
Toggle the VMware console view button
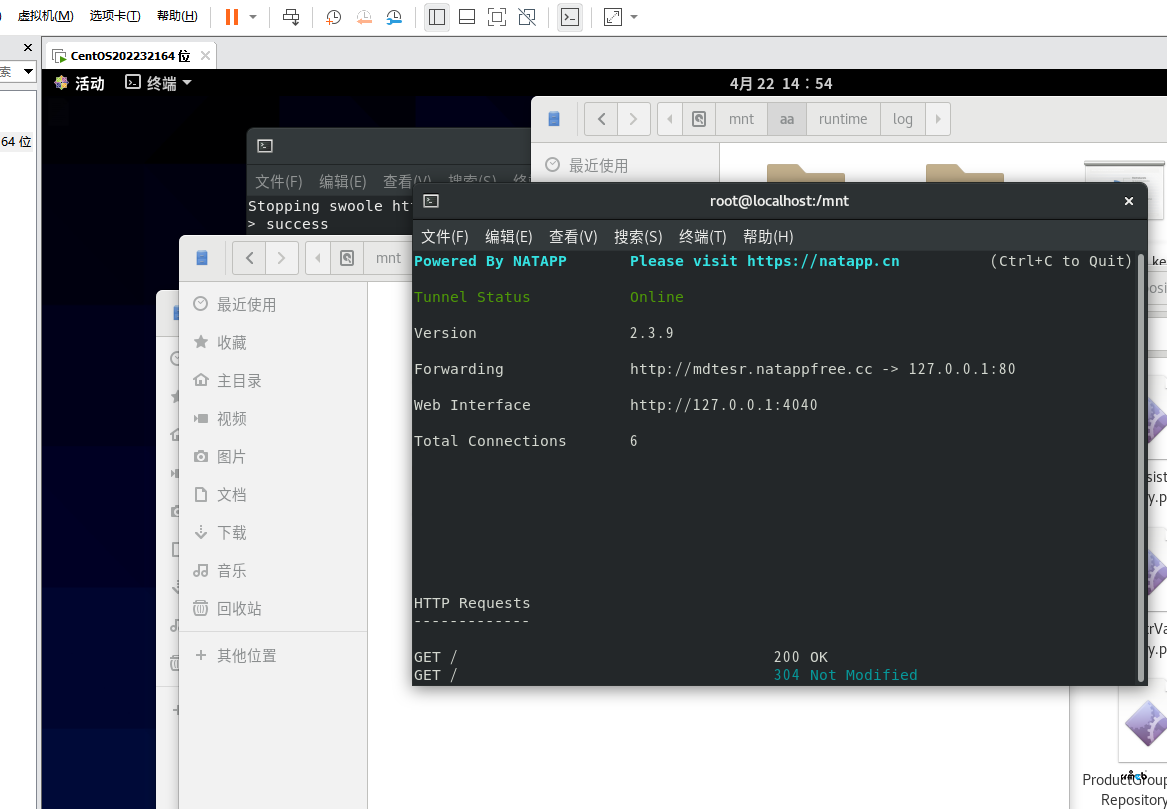pos(570,16)
